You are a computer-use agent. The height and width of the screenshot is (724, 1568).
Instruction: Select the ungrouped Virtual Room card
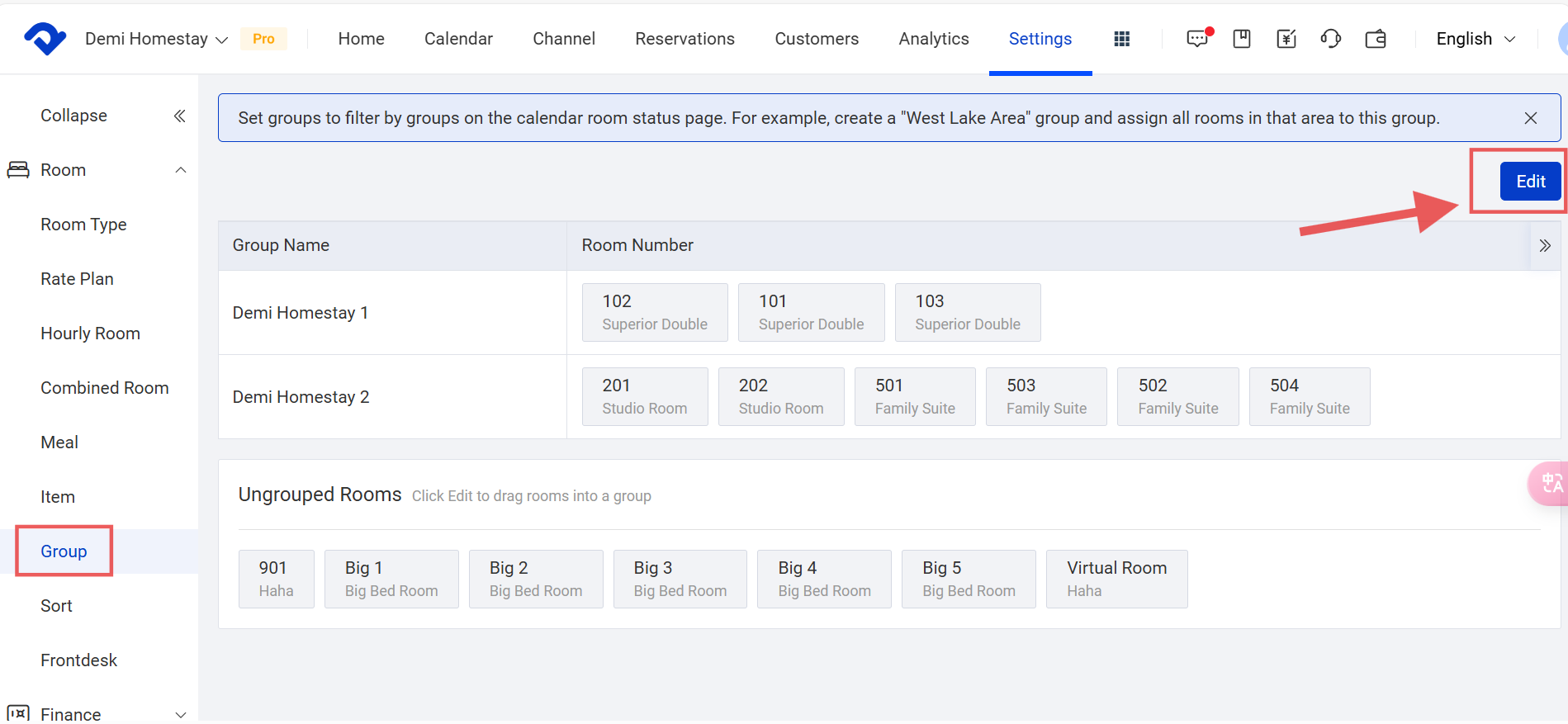coord(1116,579)
